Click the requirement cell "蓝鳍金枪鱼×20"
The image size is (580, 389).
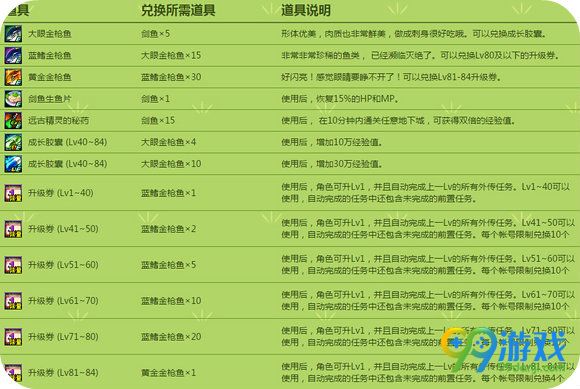point(171,336)
